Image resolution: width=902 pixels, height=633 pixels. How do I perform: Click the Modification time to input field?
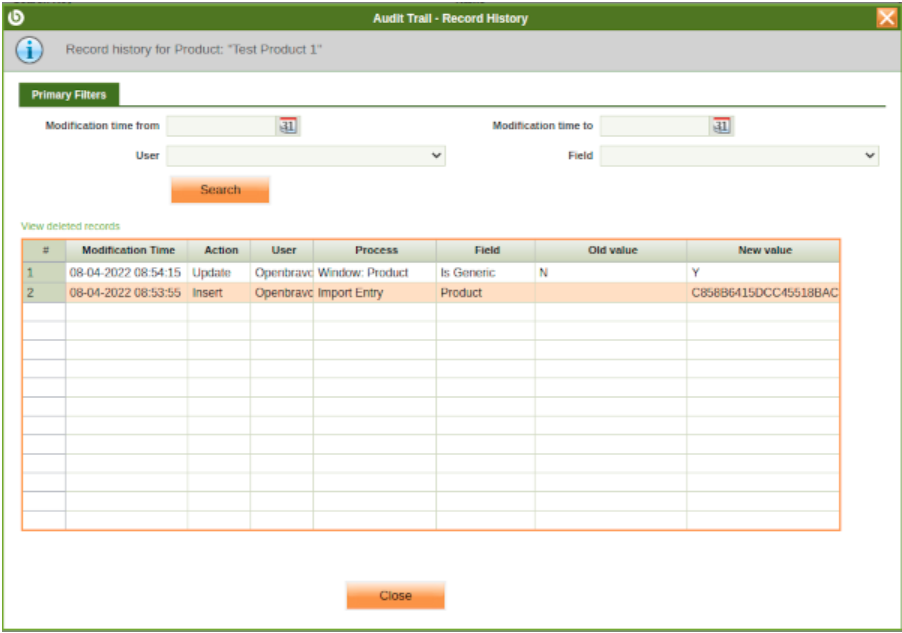[654, 126]
